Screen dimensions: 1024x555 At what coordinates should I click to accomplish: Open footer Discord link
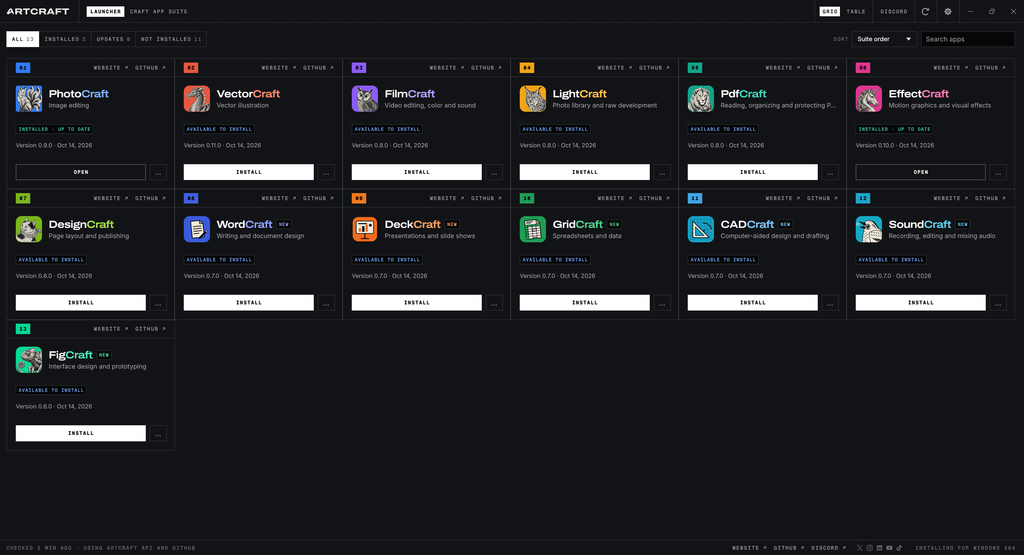point(829,548)
